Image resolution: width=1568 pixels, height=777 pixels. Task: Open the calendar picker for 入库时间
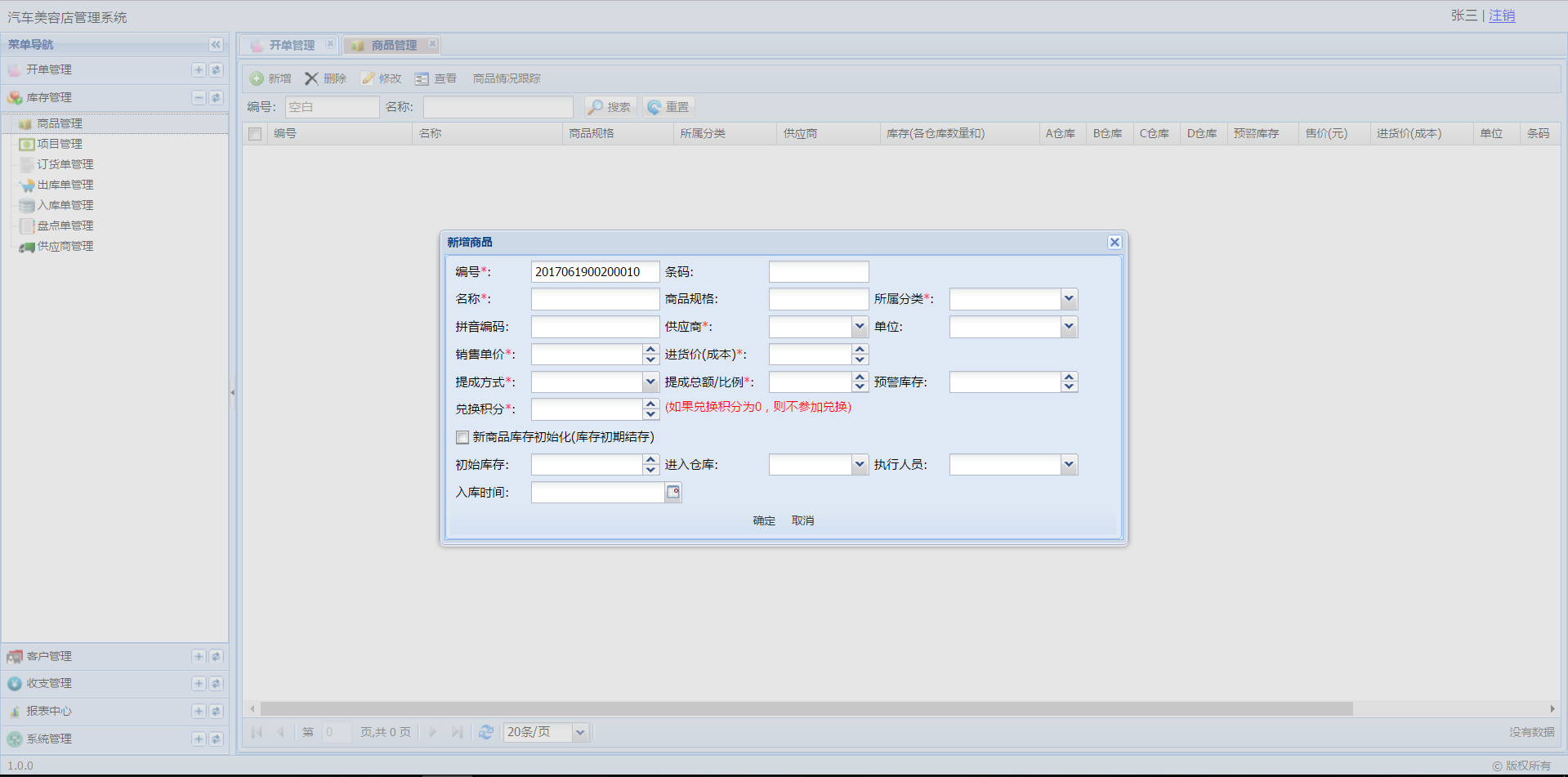click(x=673, y=492)
